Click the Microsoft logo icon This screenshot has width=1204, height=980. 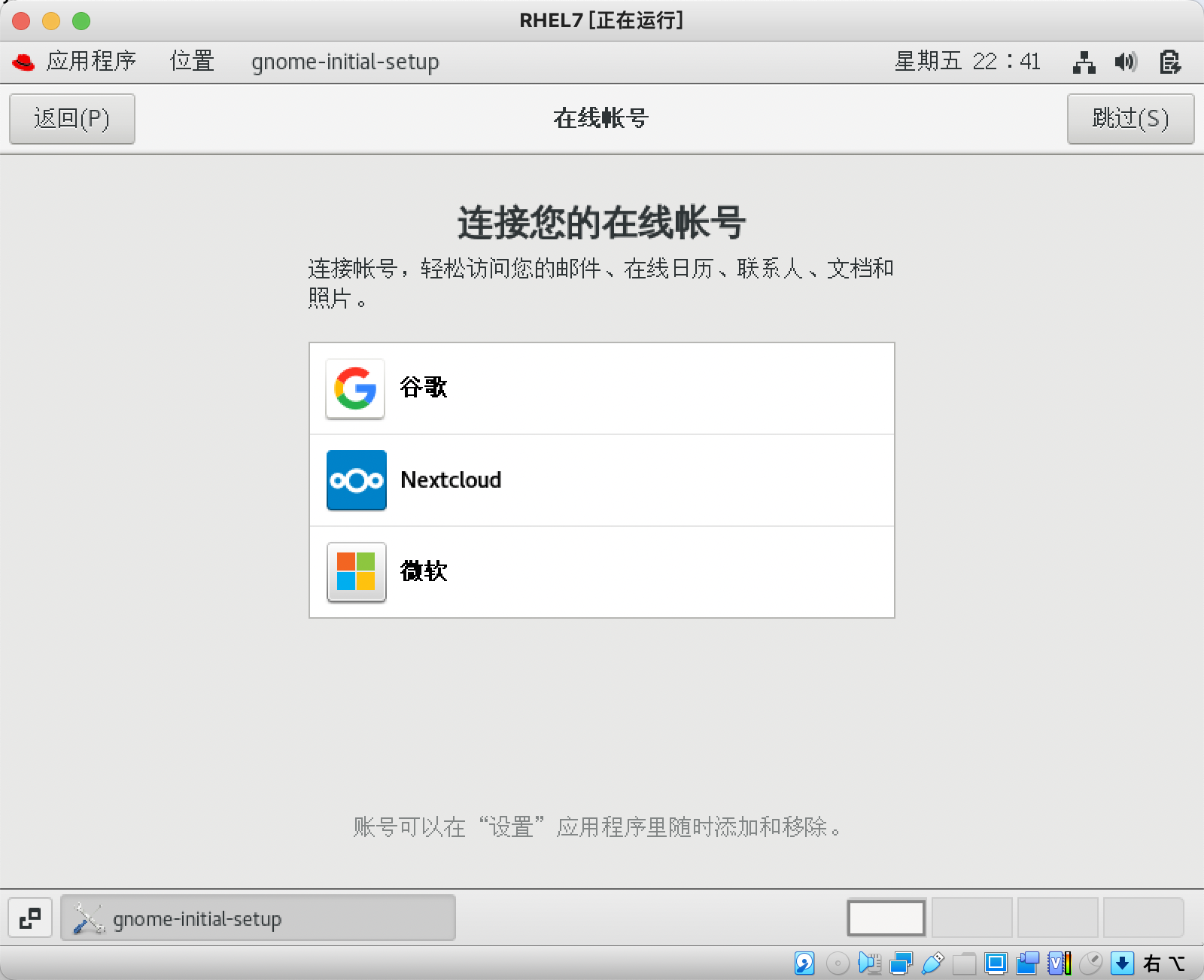click(x=357, y=572)
